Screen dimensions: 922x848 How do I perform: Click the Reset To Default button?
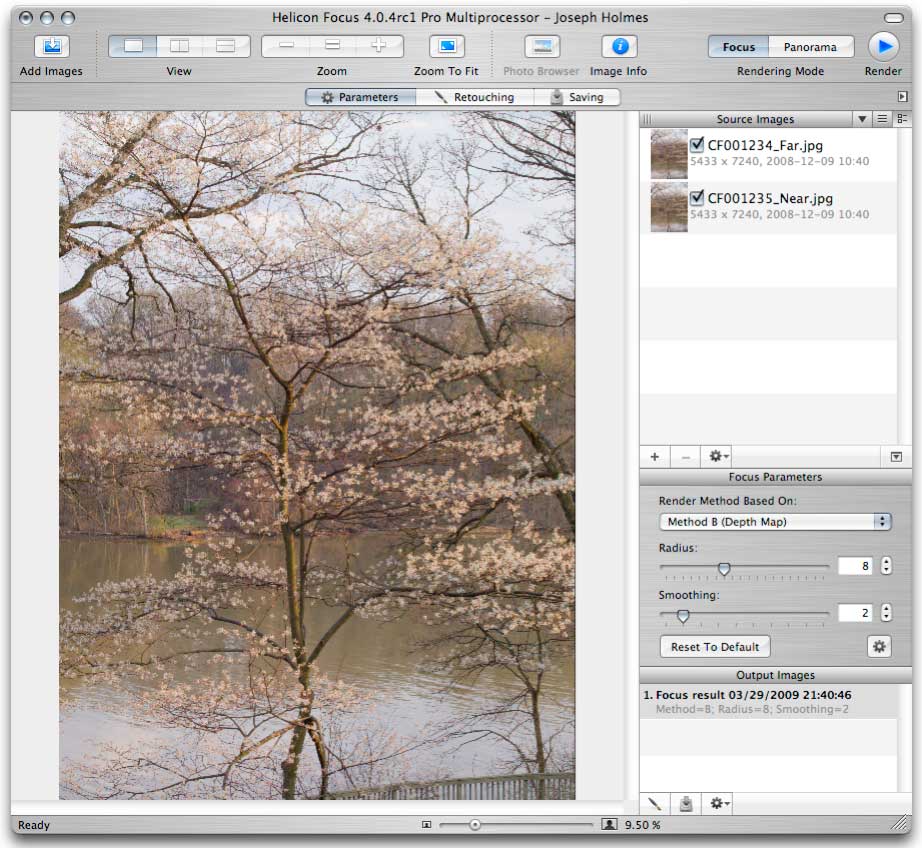click(715, 646)
